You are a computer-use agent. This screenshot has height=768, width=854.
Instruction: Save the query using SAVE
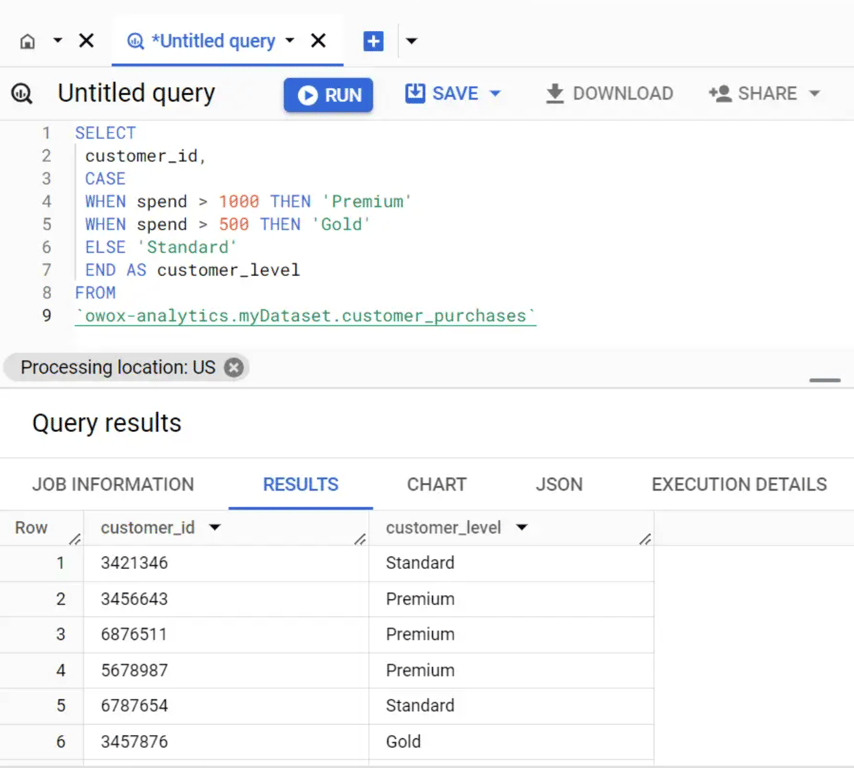(x=442, y=93)
